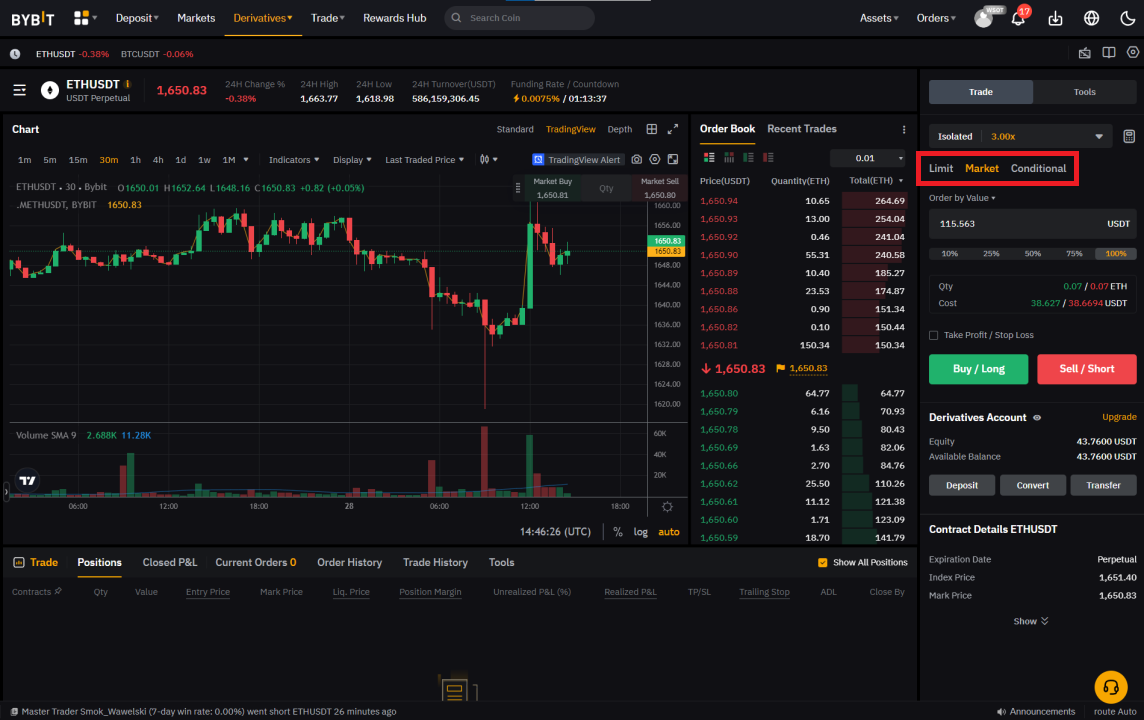Switch to the Conditional order tab

point(1037,169)
